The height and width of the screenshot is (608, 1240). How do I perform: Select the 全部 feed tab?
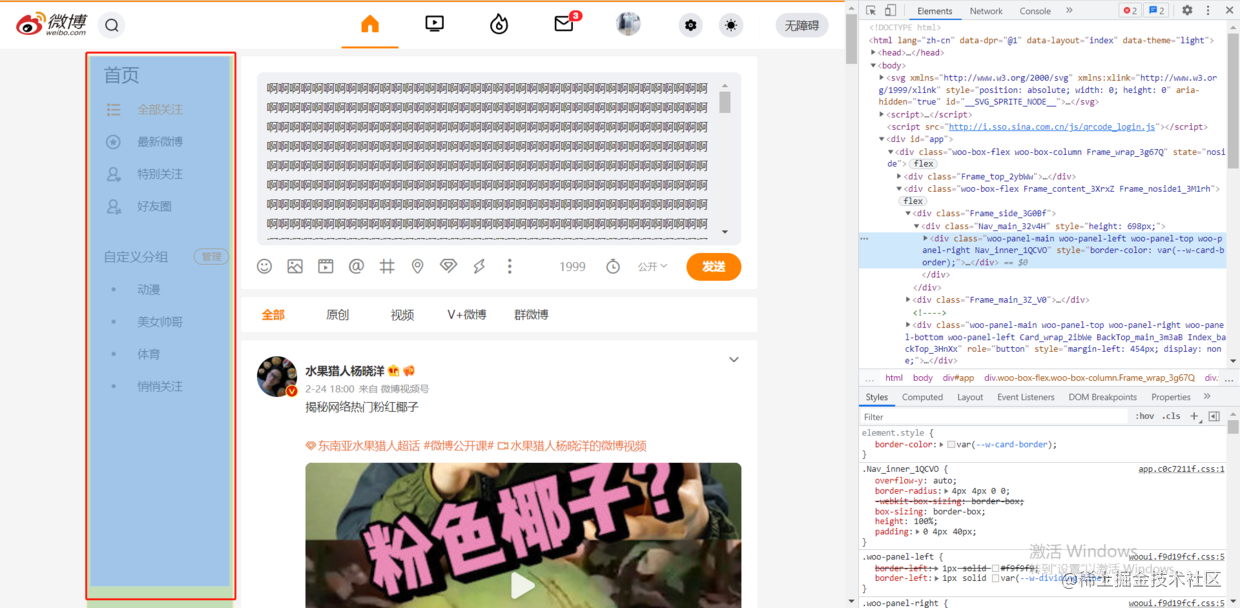point(273,314)
